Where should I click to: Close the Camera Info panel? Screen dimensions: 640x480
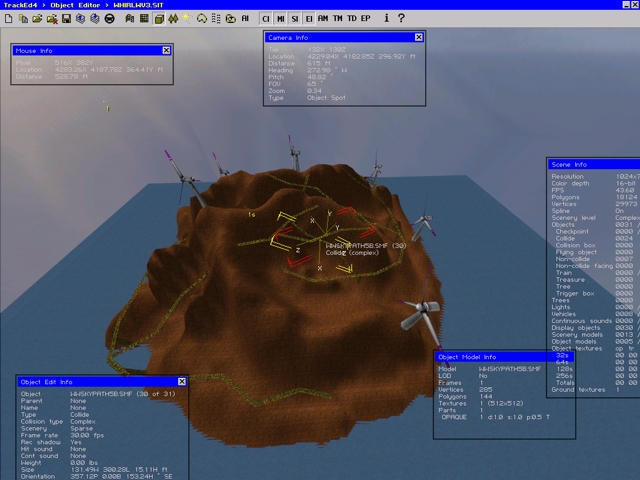tap(419, 37)
